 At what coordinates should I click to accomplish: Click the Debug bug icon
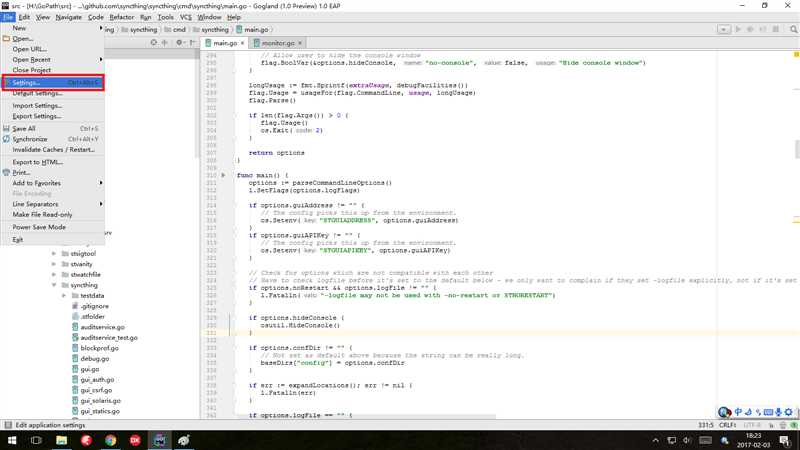(x=750, y=30)
